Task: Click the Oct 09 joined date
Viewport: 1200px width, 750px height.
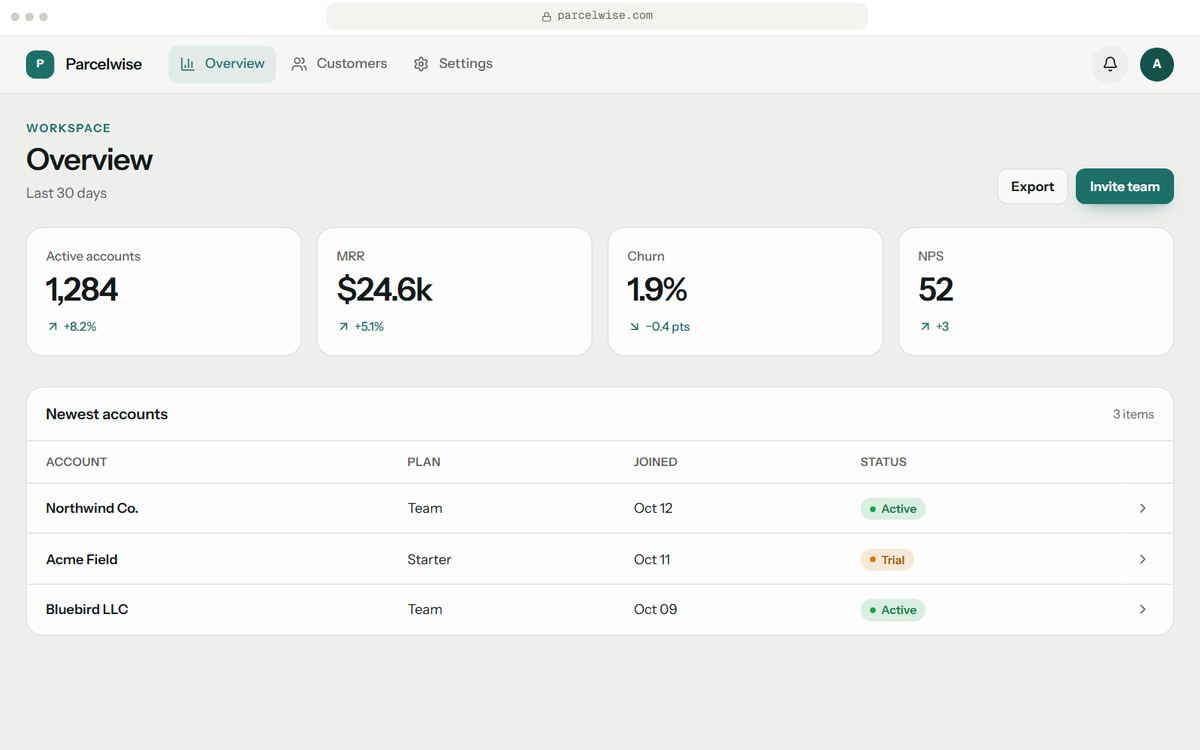Action: point(655,610)
